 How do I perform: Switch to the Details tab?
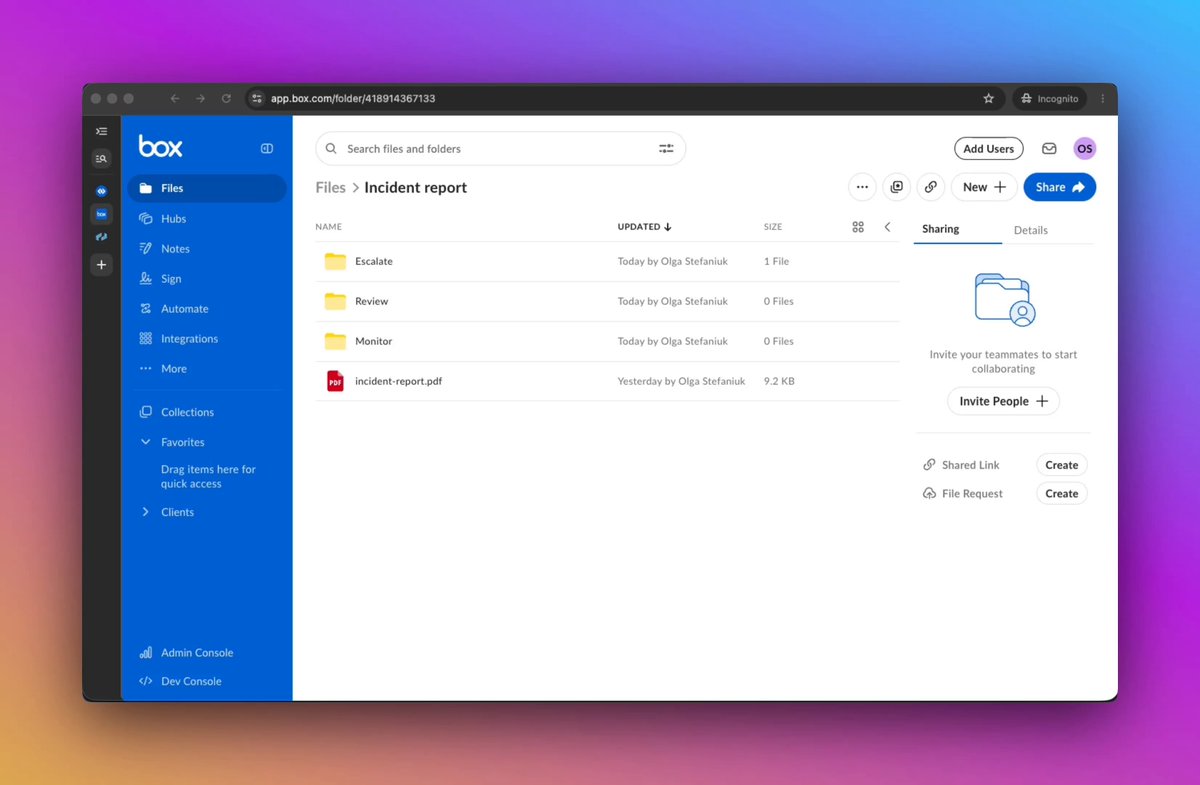[1030, 230]
